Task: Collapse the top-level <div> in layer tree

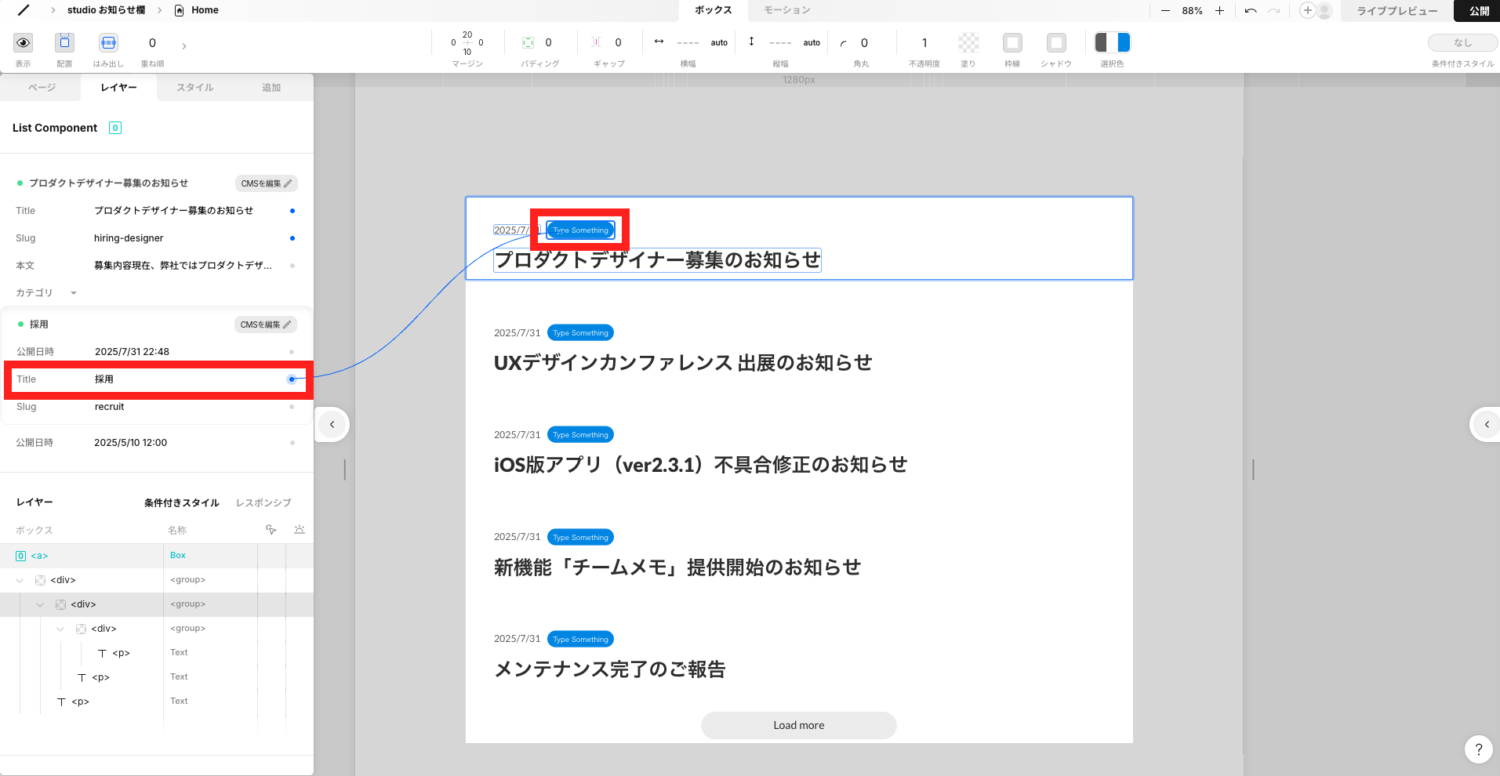Action: 19,579
